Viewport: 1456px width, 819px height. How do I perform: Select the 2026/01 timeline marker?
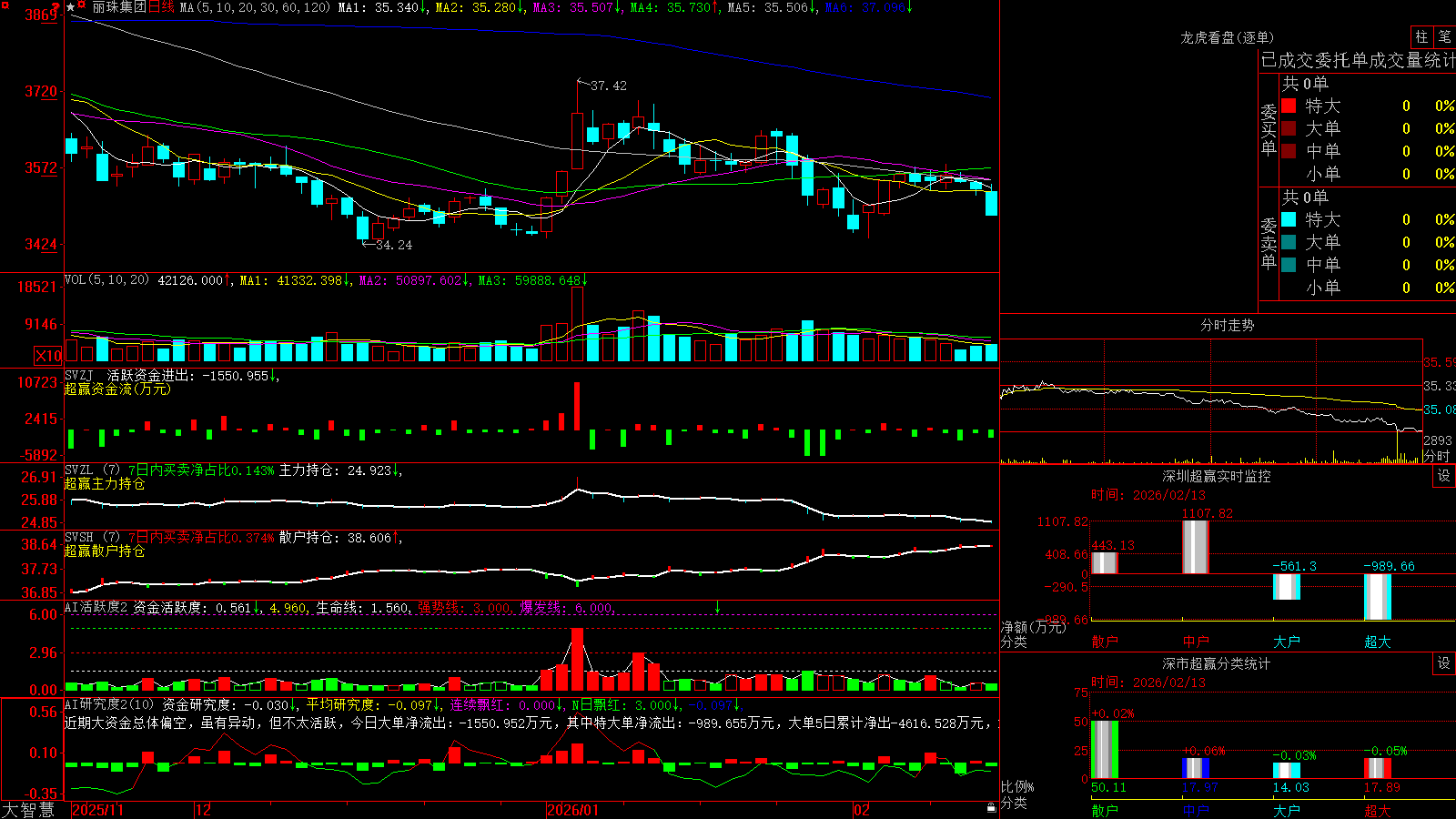pos(573,810)
